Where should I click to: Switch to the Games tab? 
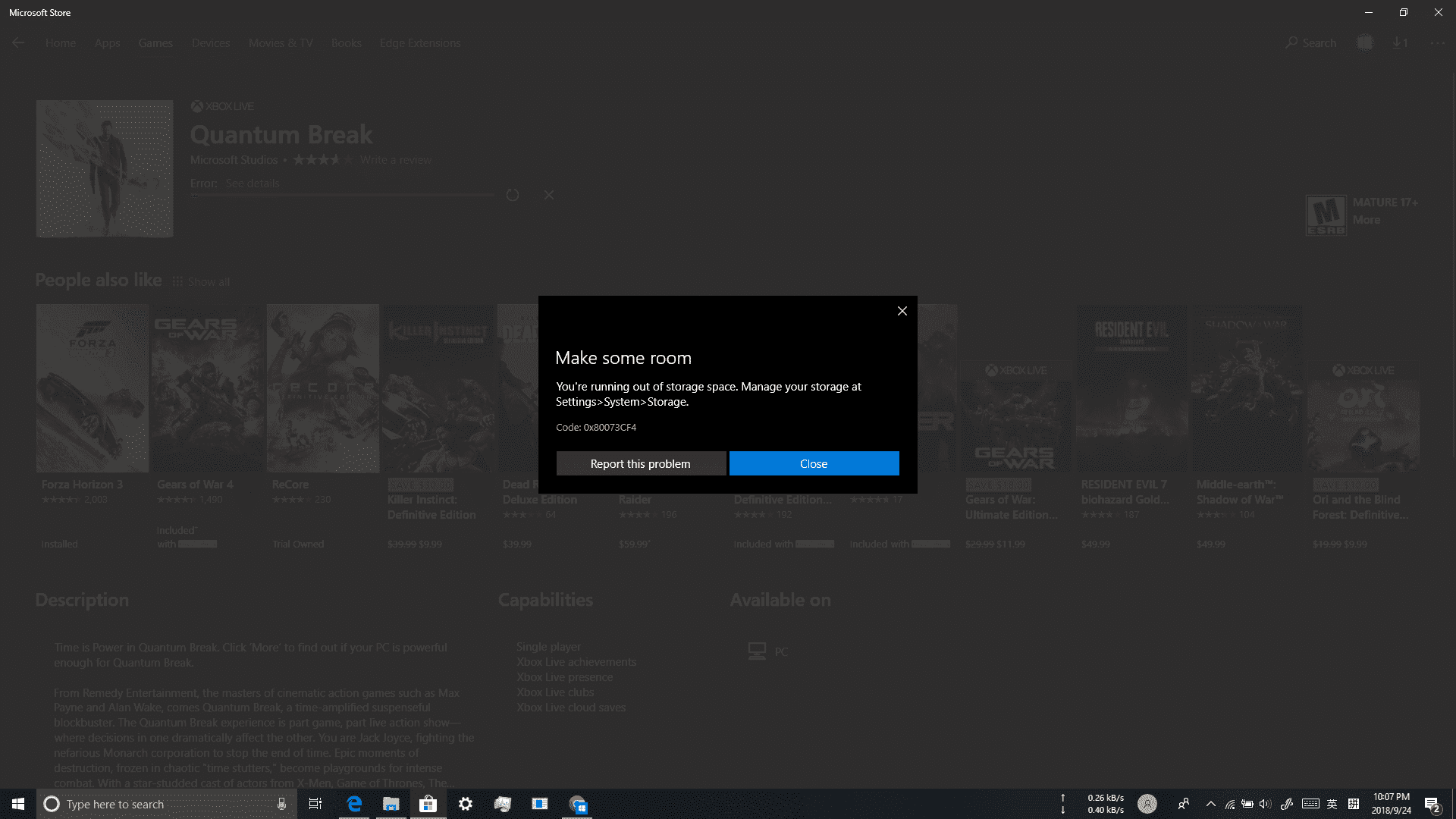155,43
